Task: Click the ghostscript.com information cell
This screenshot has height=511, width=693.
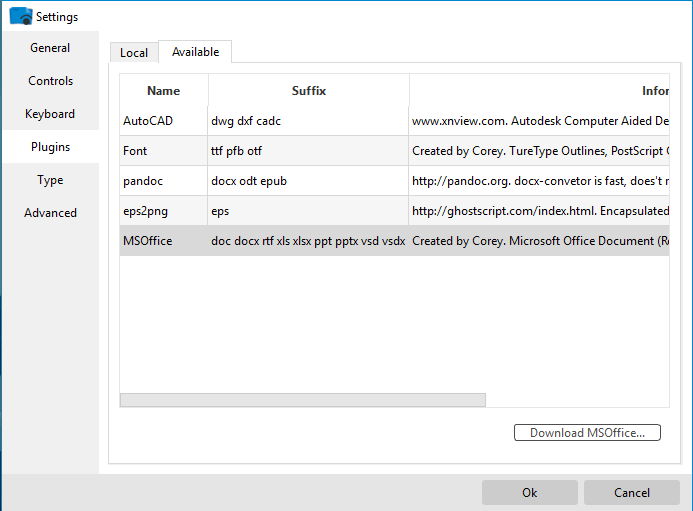Action: 539,211
